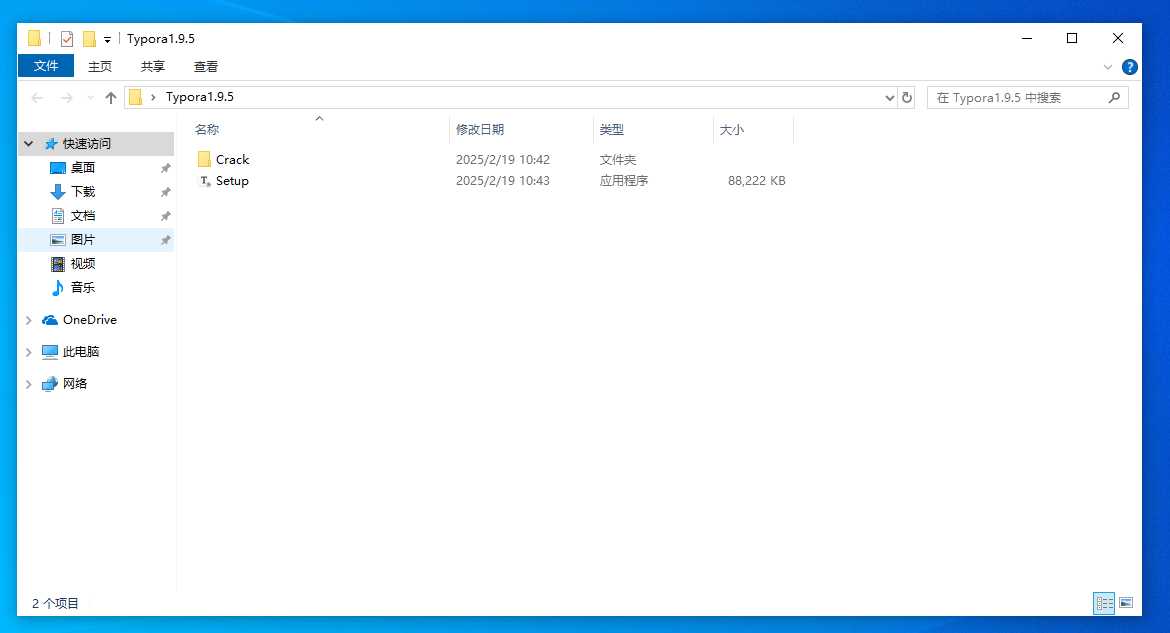
Task: Open 图片 in quick access
Action: 82,240
